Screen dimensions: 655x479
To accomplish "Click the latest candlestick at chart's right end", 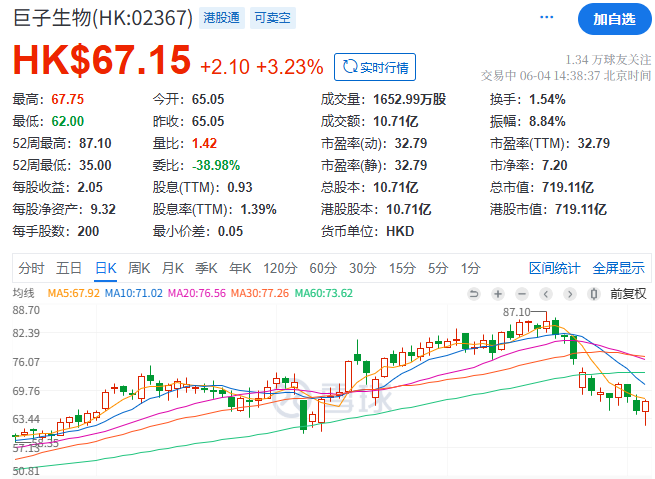I will pos(646,406).
